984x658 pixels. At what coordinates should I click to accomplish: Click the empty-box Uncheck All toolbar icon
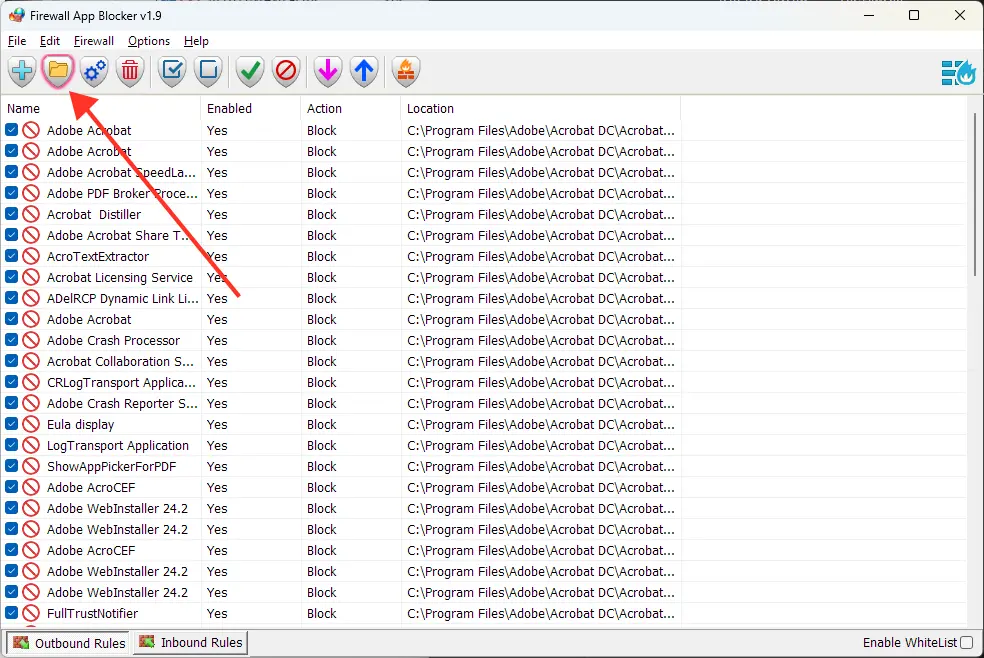208,70
